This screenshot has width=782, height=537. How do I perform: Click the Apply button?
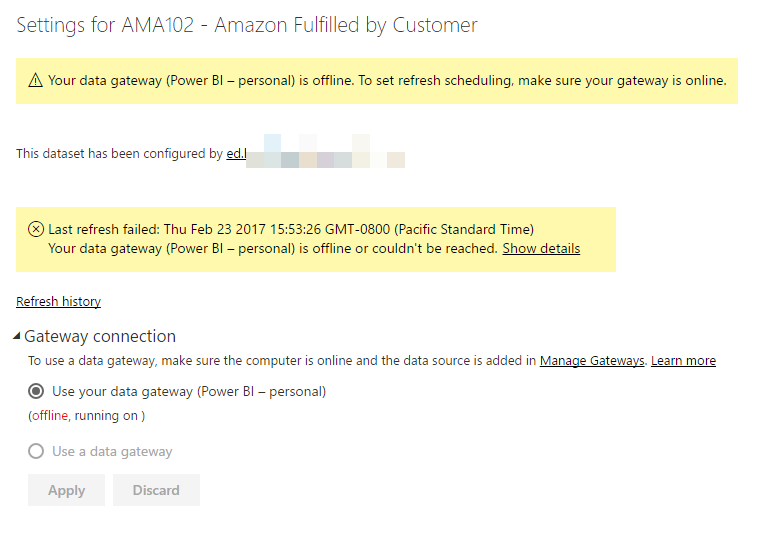point(66,490)
